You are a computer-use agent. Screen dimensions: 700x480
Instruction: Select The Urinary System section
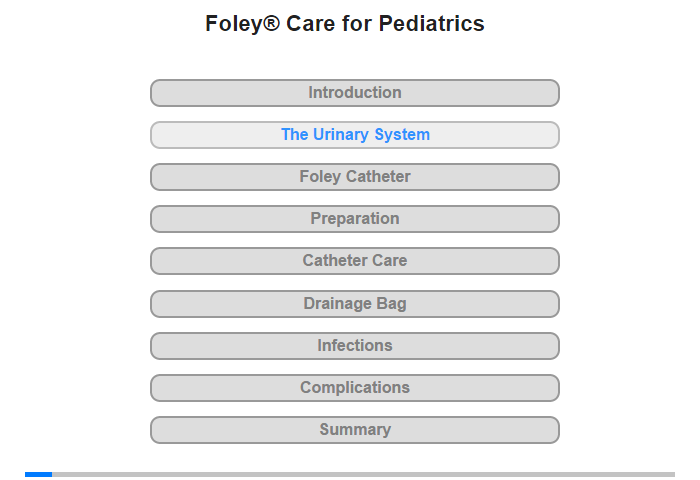tap(354, 135)
